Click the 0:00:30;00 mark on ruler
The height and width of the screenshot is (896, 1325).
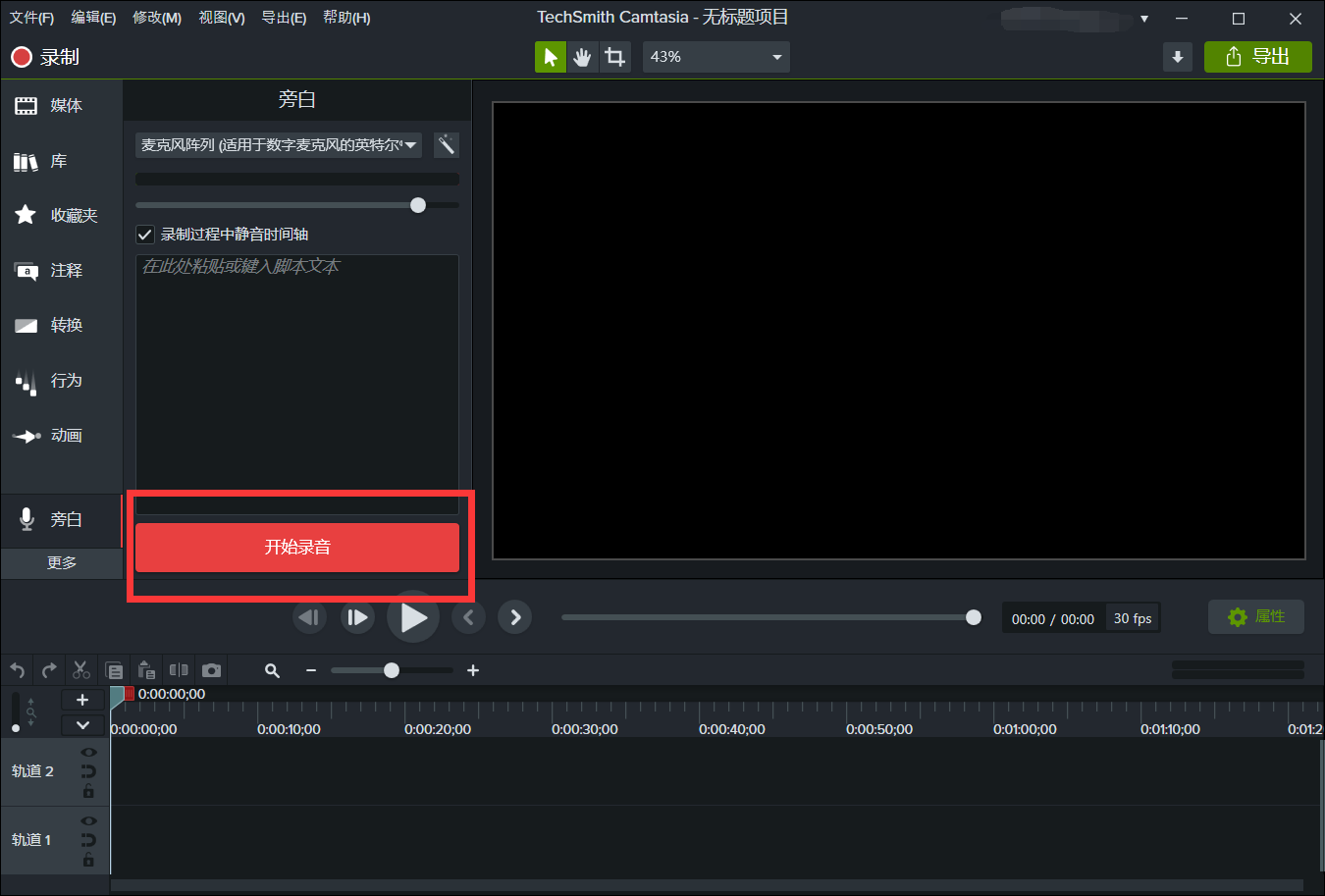point(585,729)
